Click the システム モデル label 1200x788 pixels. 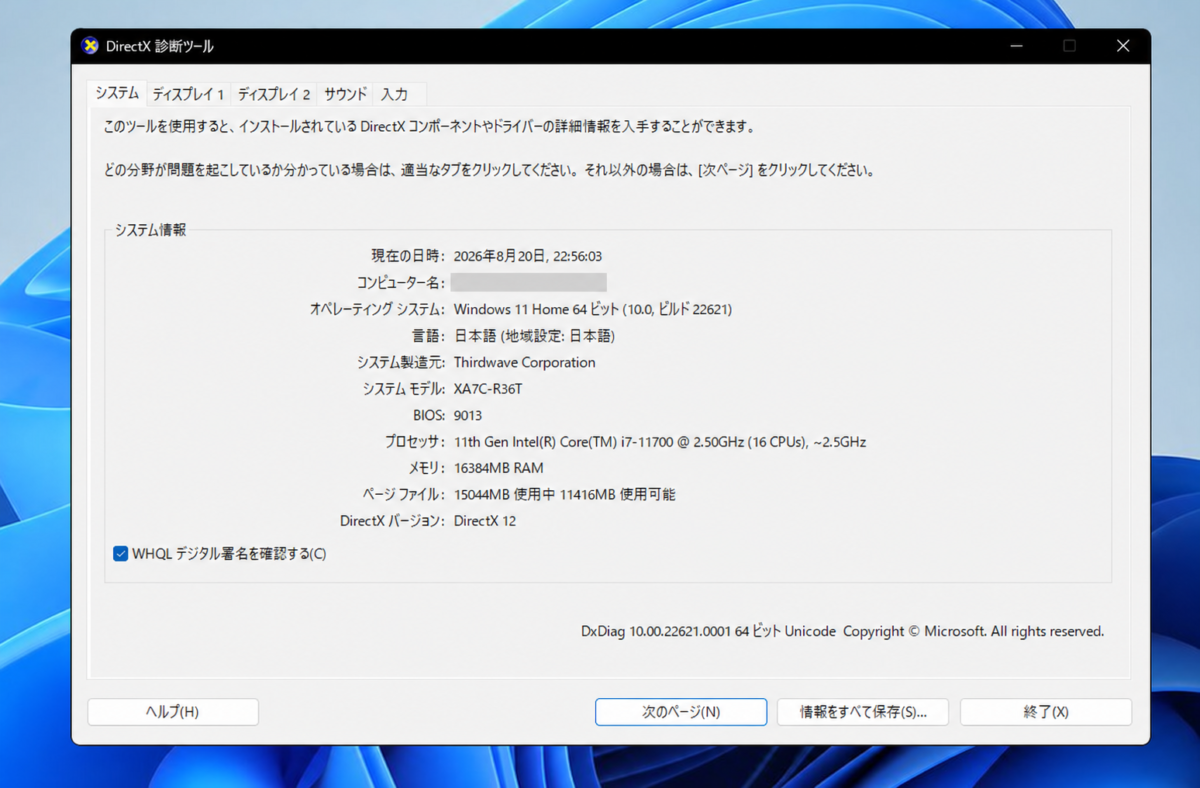[x=404, y=389]
